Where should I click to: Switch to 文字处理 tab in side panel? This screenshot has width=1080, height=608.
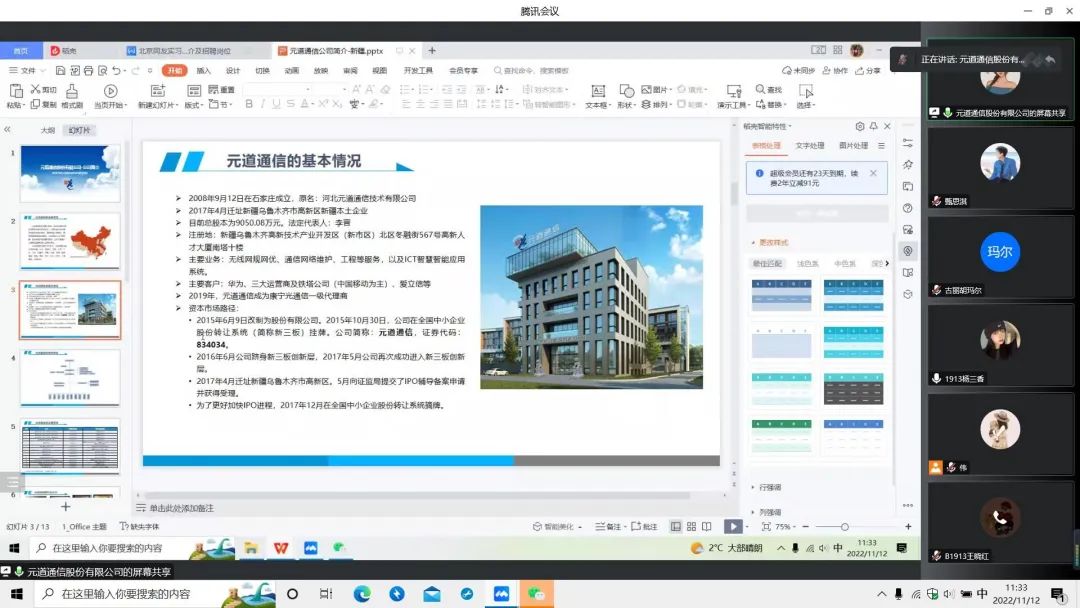809,145
